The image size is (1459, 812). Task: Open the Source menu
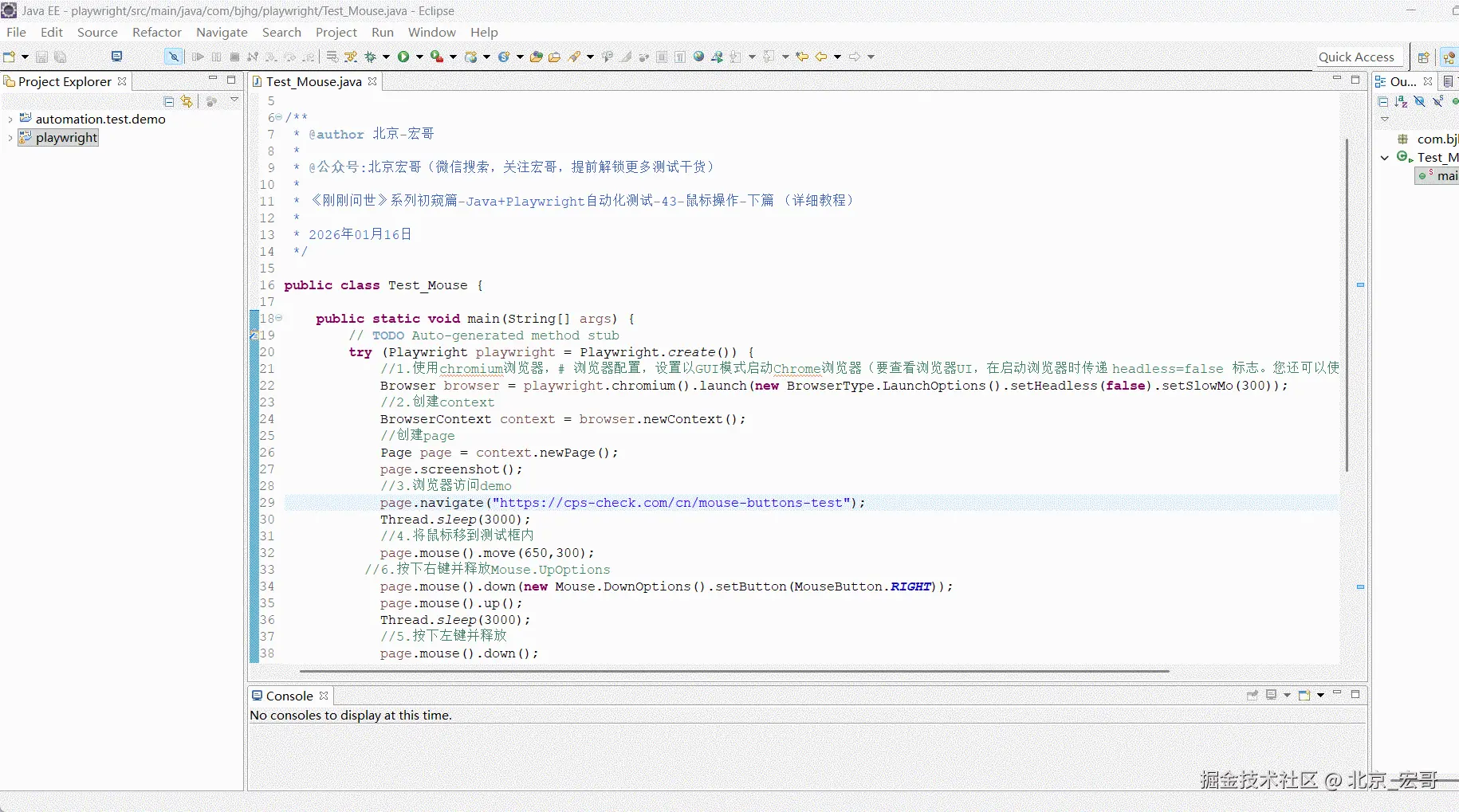pos(97,33)
